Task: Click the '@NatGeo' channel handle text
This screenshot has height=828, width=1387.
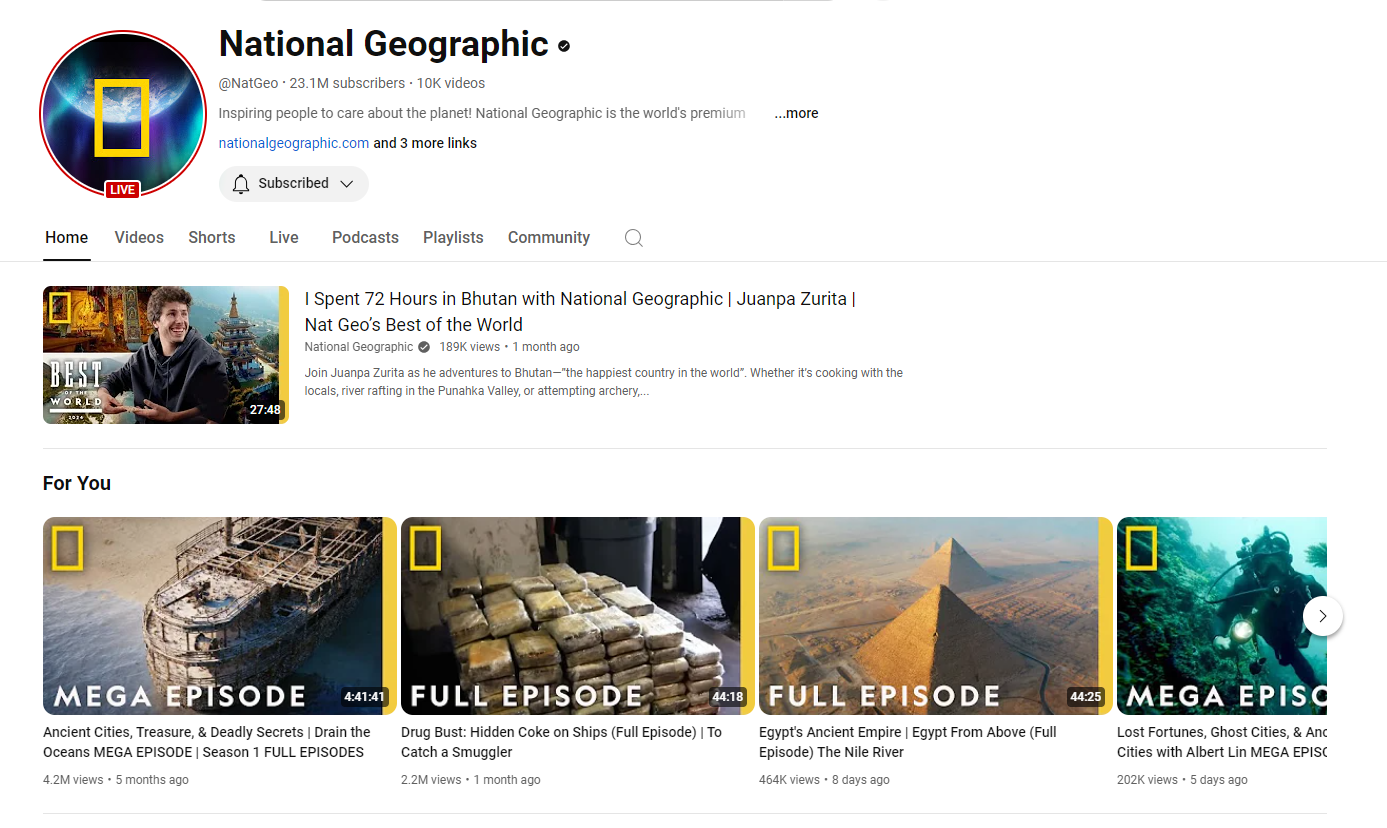Action: coord(248,83)
